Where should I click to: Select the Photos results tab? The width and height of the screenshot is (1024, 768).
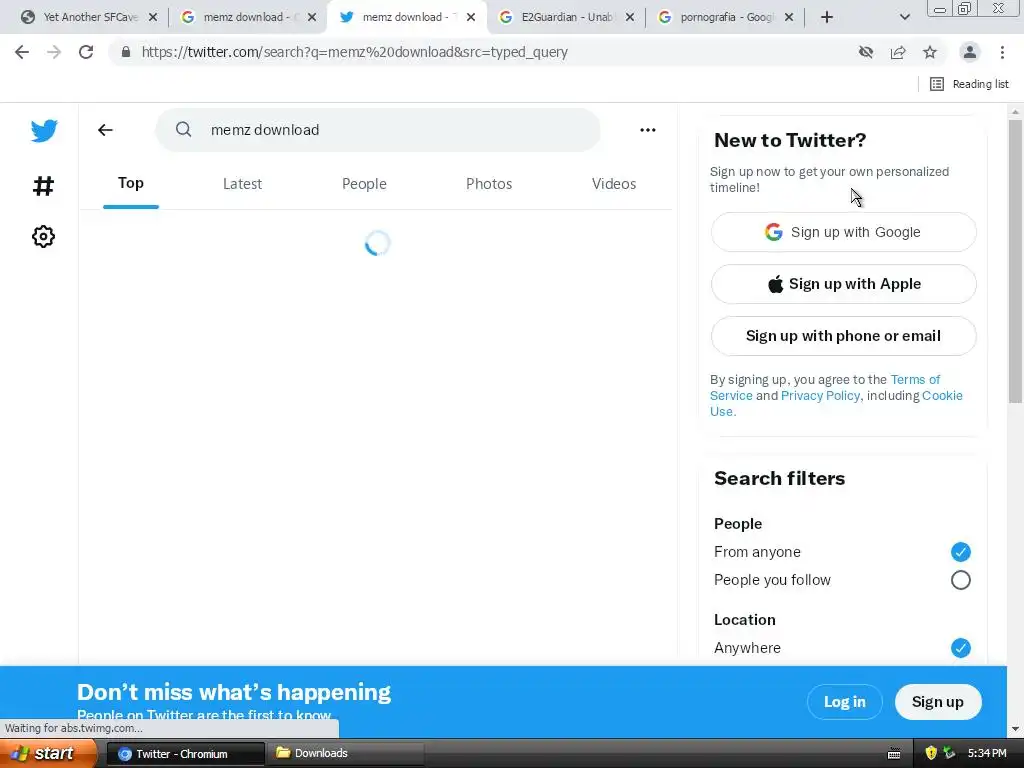click(489, 184)
